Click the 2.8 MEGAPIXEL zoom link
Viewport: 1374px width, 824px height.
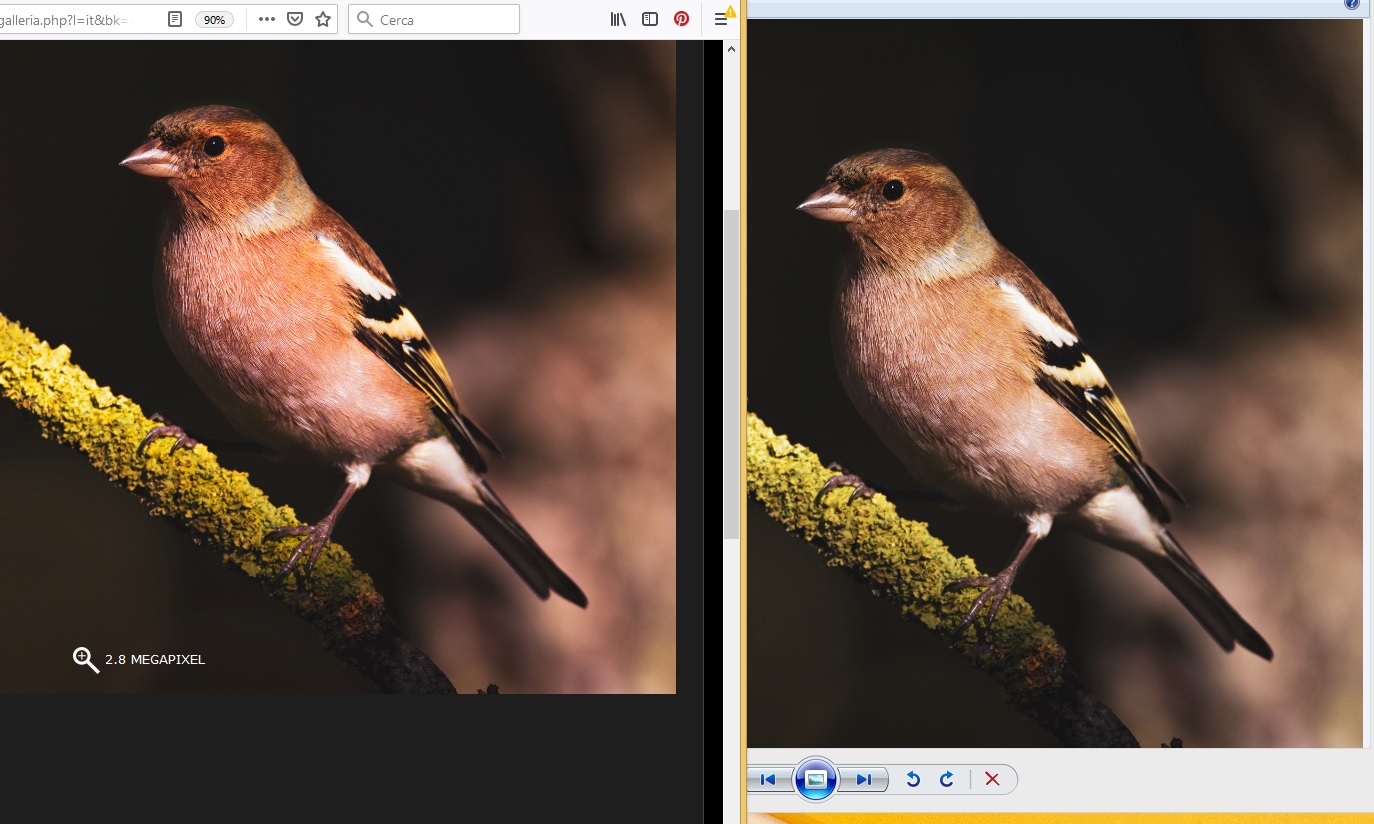pyautogui.click(x=155, y=660)
